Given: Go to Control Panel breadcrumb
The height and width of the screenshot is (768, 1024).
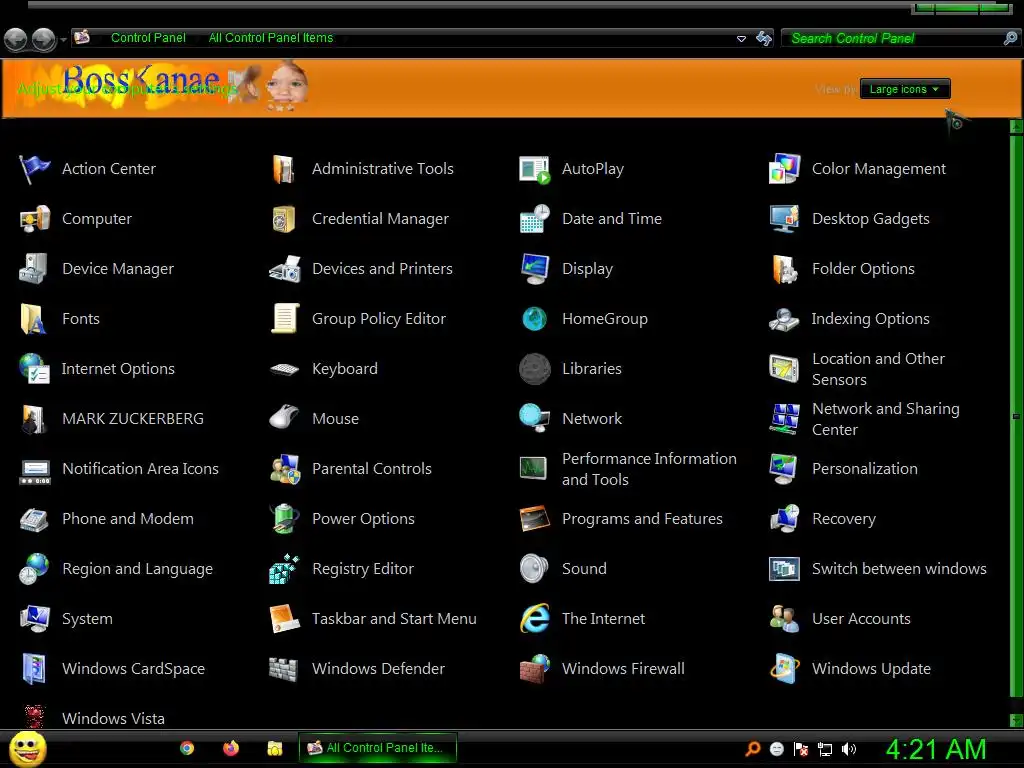Looking at the screenshot, I should 148,38.
